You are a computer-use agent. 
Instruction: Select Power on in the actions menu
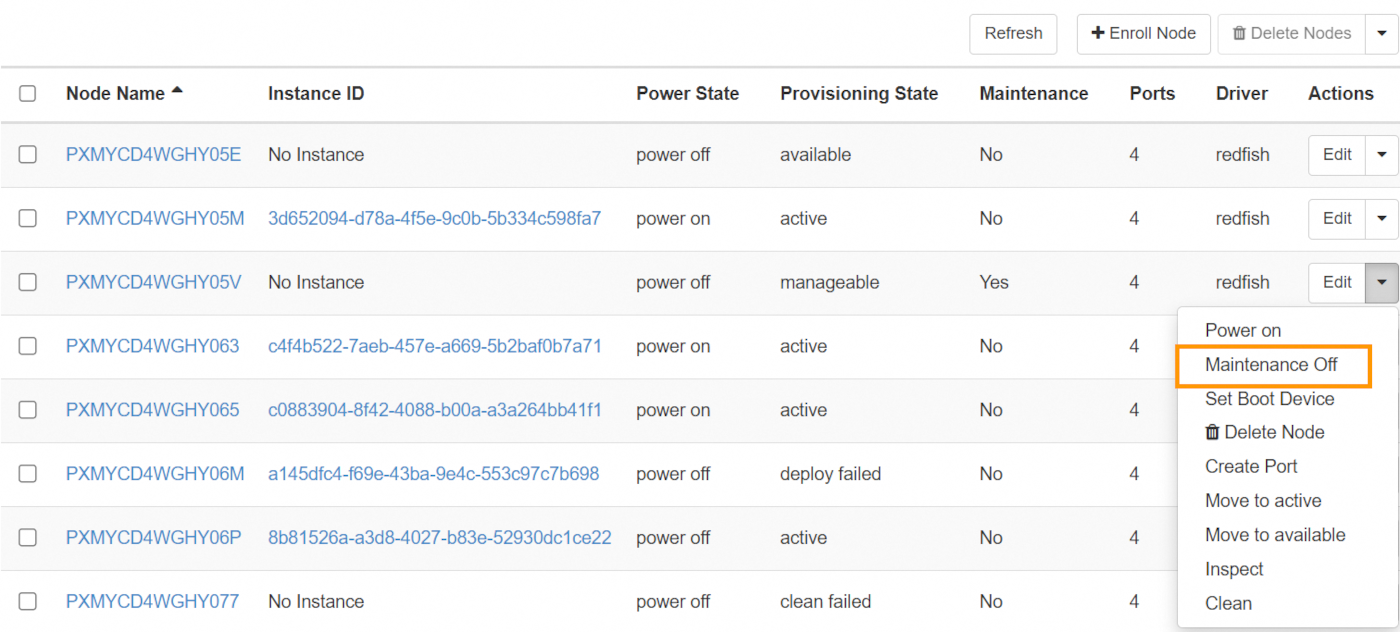coord(1243,331)
